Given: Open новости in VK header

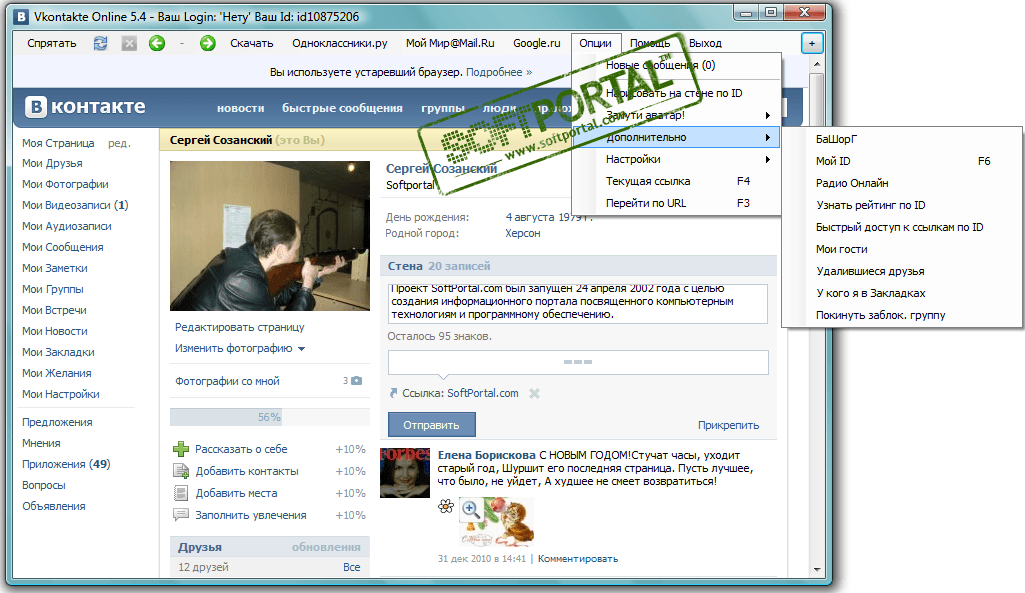Looking at the screenshot, I should [x=241, y=108].
